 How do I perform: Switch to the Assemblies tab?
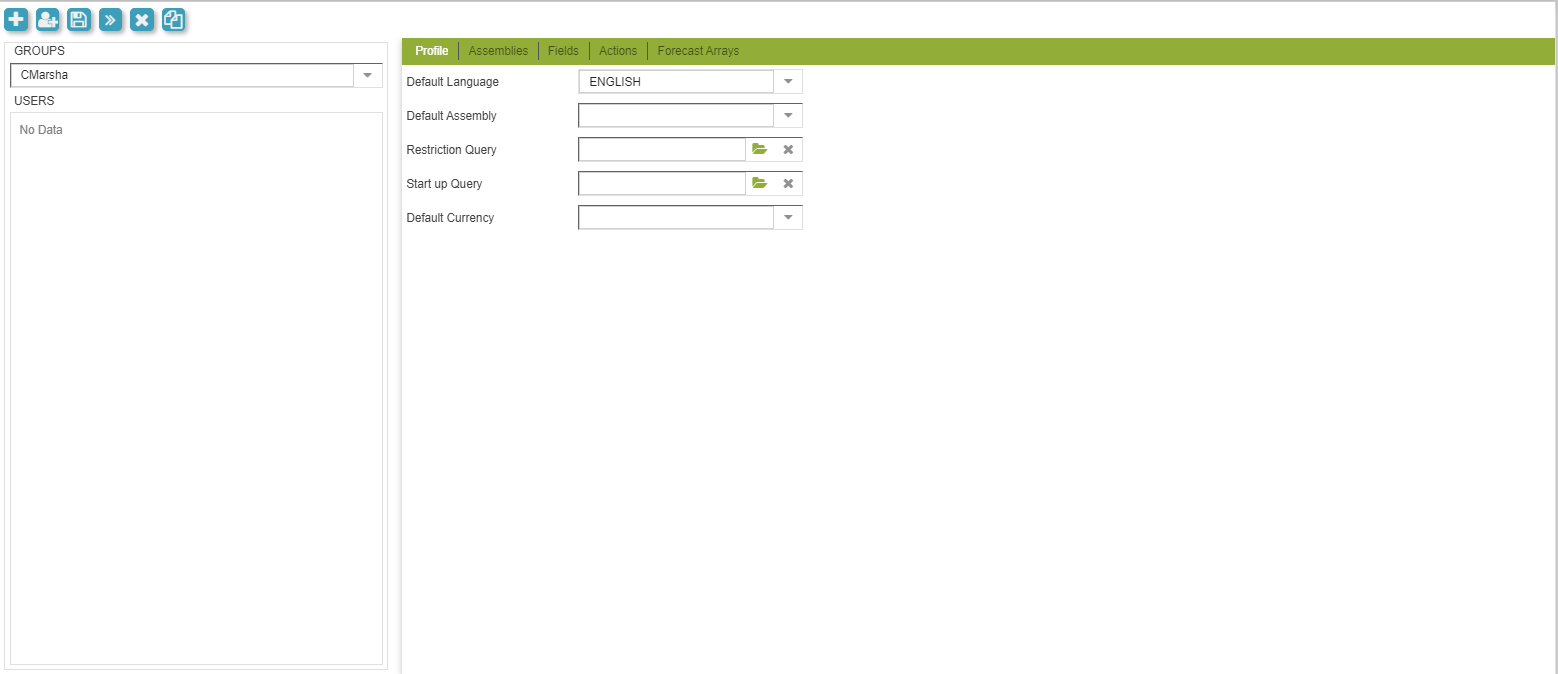[498, 51]
